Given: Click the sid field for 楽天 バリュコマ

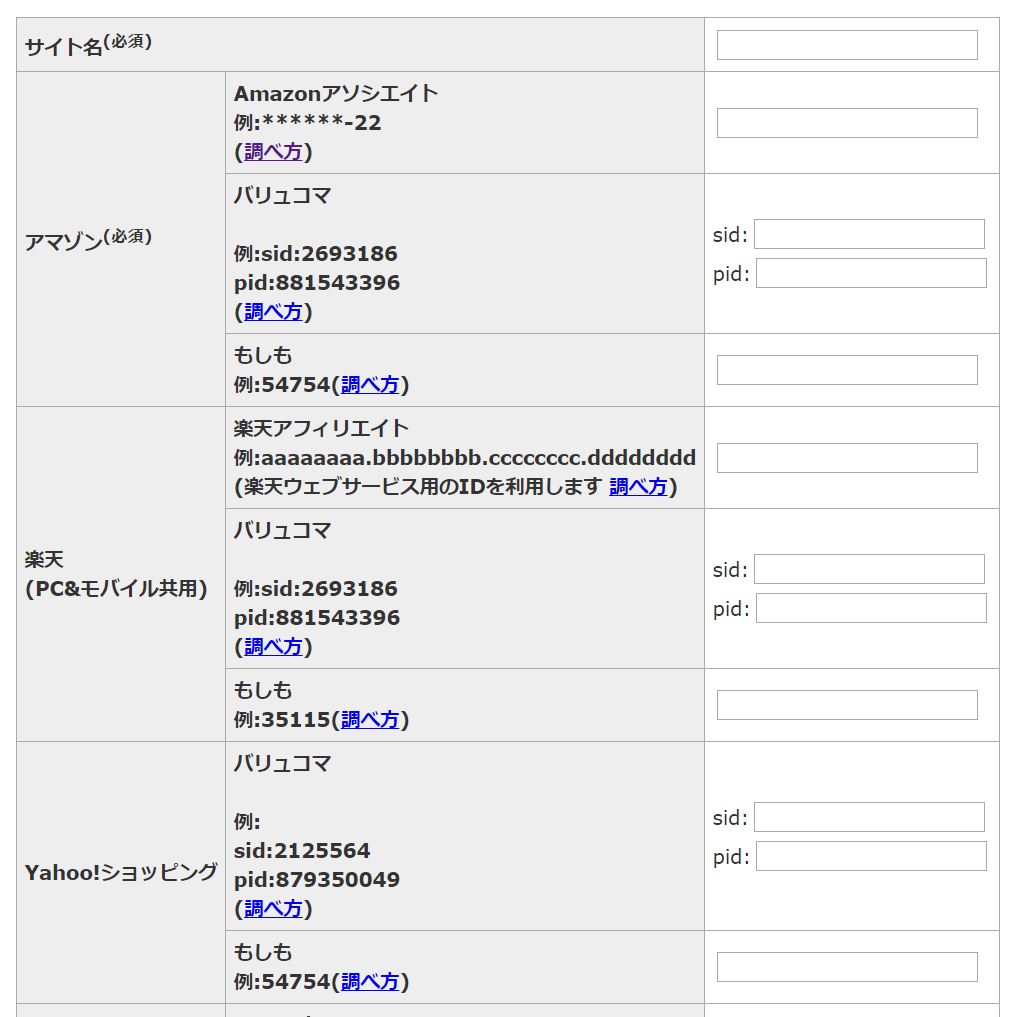Looking at the screenshot, I should pyautogui.click(x=869, y=569).
